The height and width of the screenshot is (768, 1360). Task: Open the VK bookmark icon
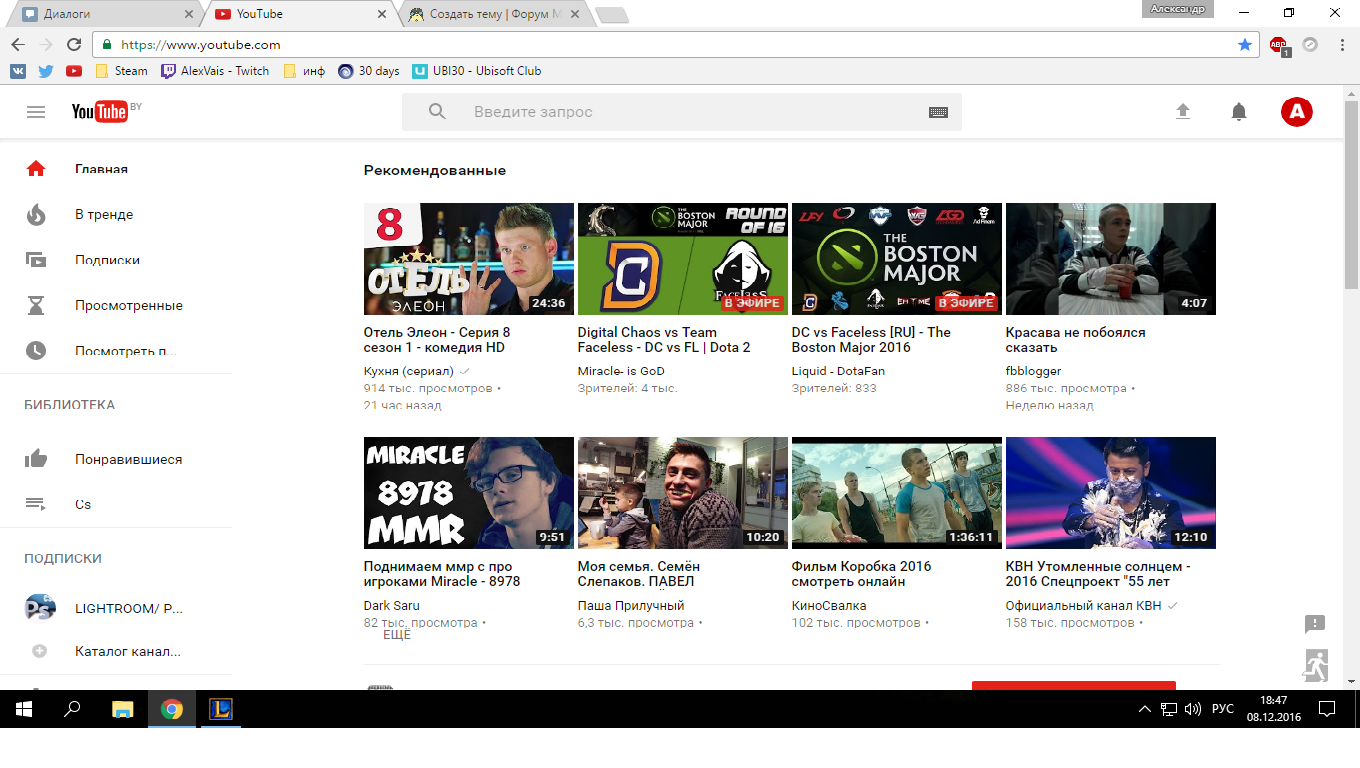pos(18,71)
